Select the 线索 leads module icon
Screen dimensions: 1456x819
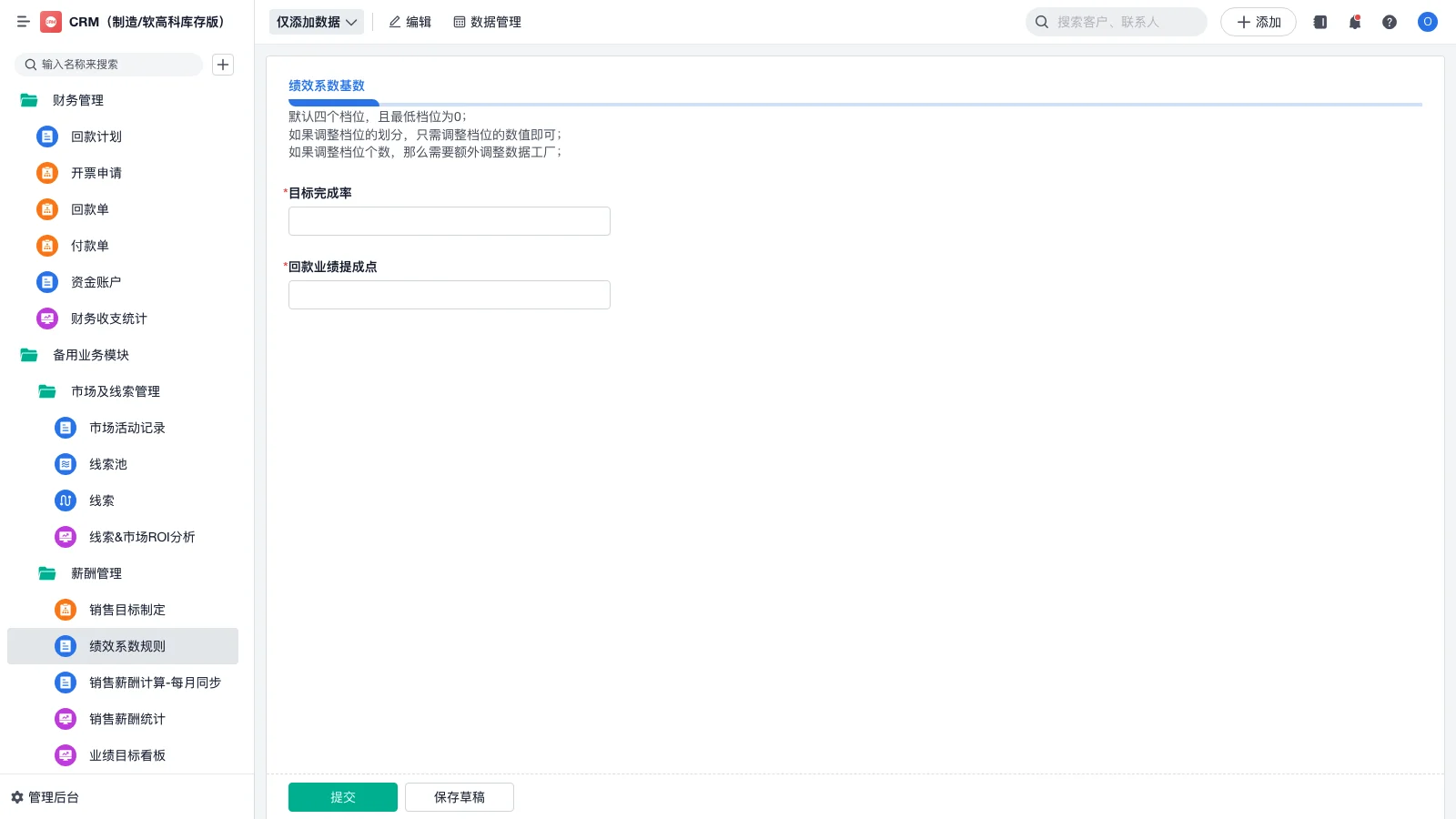(x=65, y=500)
